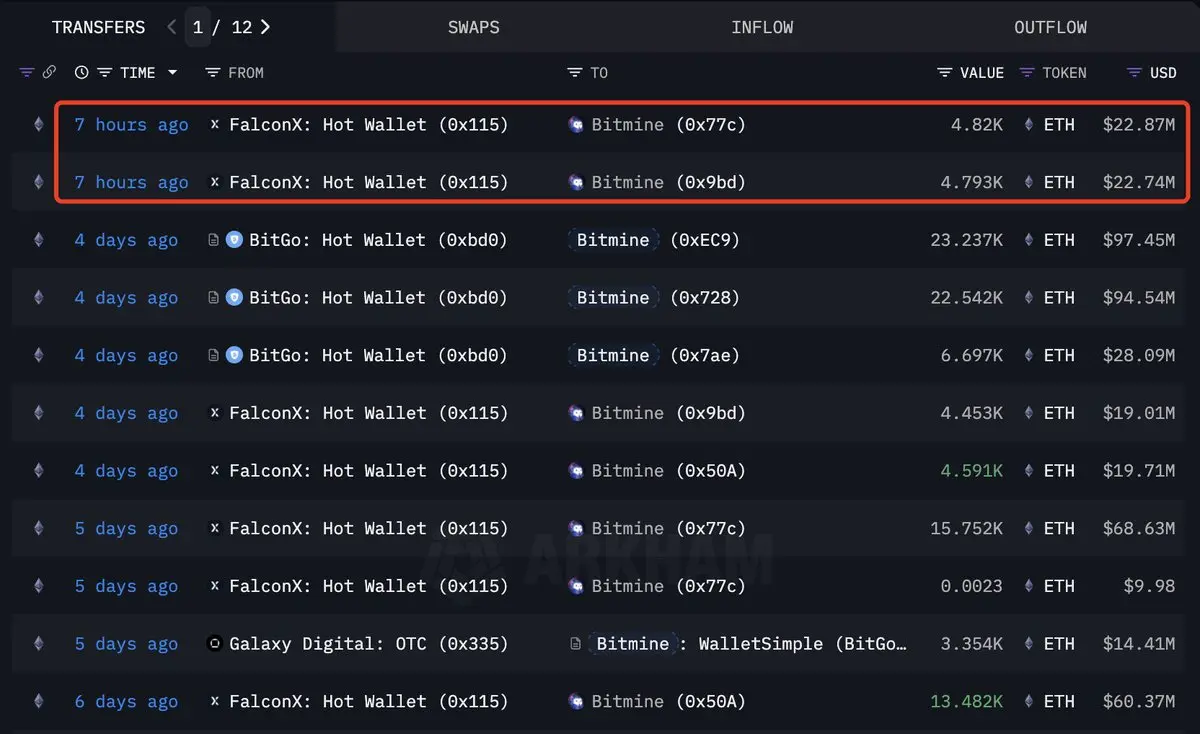
Task: Open the TRANSFERS tab
Action: [98, 27]
